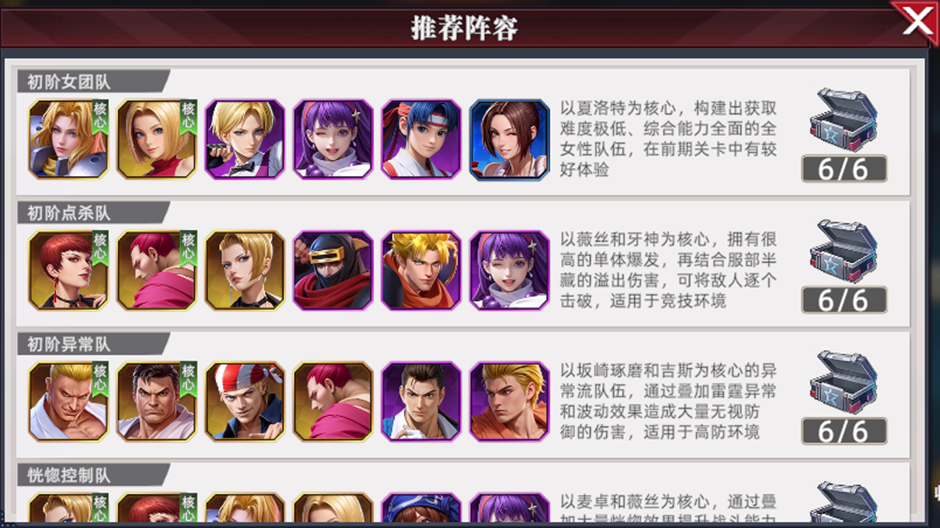Image resolution: width=940 pixels, height=528 pixels.
Task: Click the red short-haired hero in 初阶点杀队
Action: coord(68,271)
